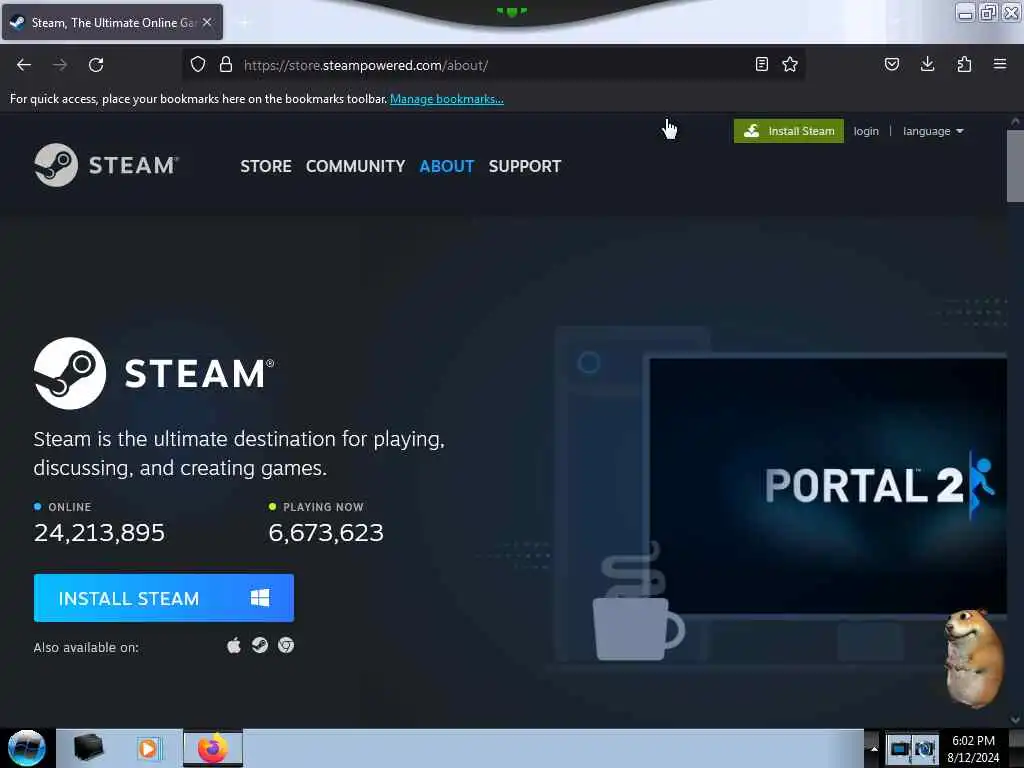Open the STORE menu
This screenshot has width=1024, height=768.
point(266,167)
